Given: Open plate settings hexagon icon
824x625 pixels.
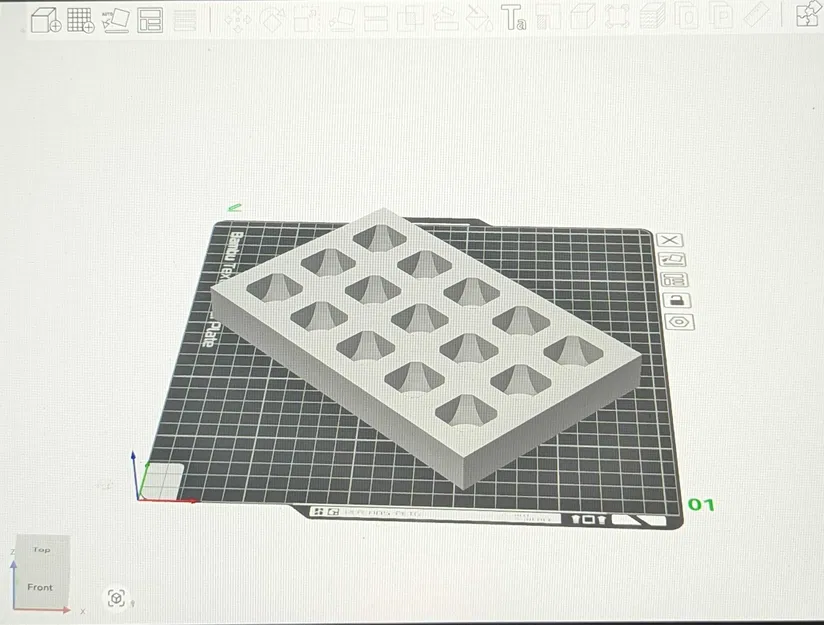Looking at the screenshot, I should [679, 322].
